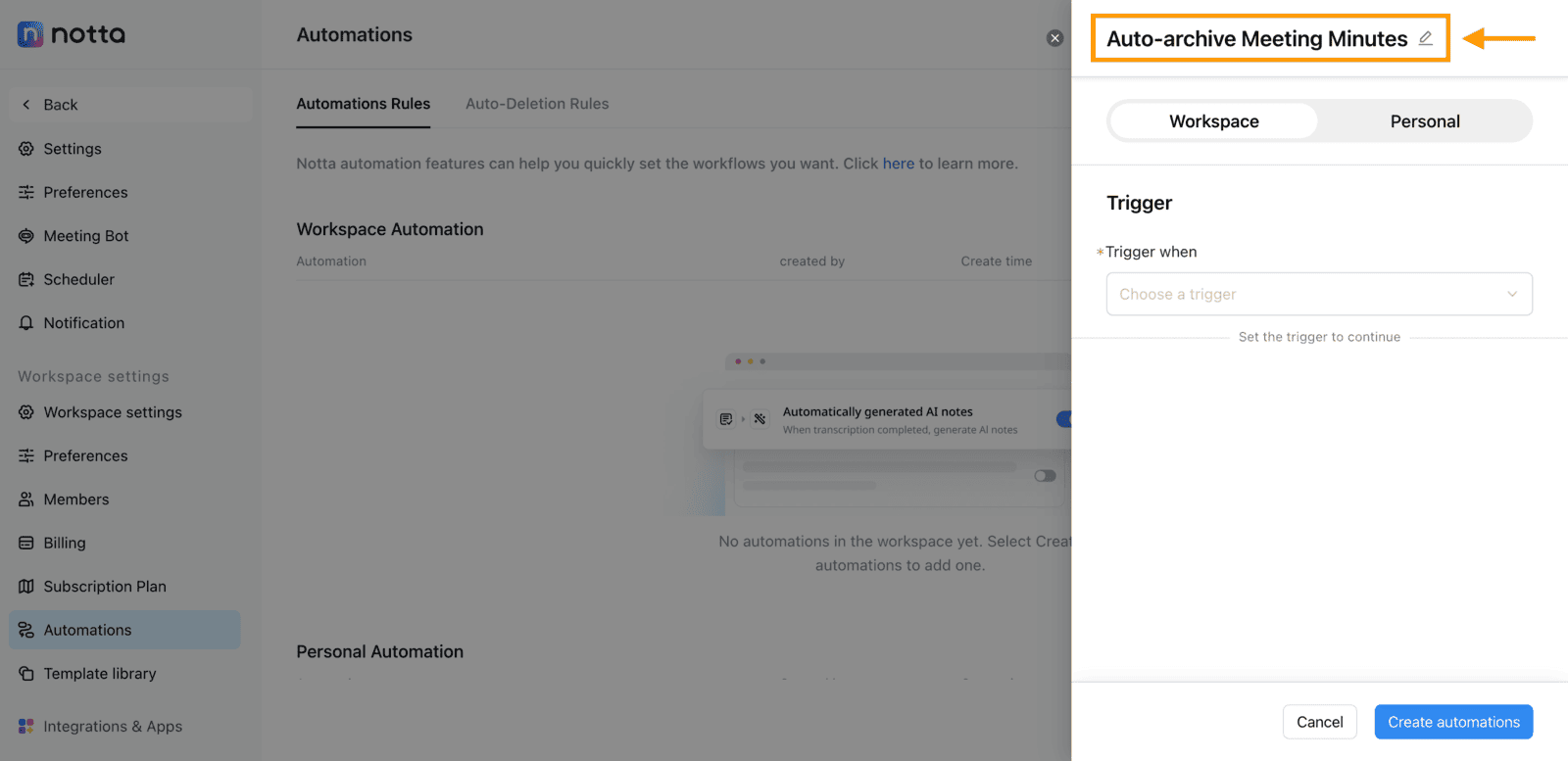Click the Automations icon in sidebar

click(26, 630)
